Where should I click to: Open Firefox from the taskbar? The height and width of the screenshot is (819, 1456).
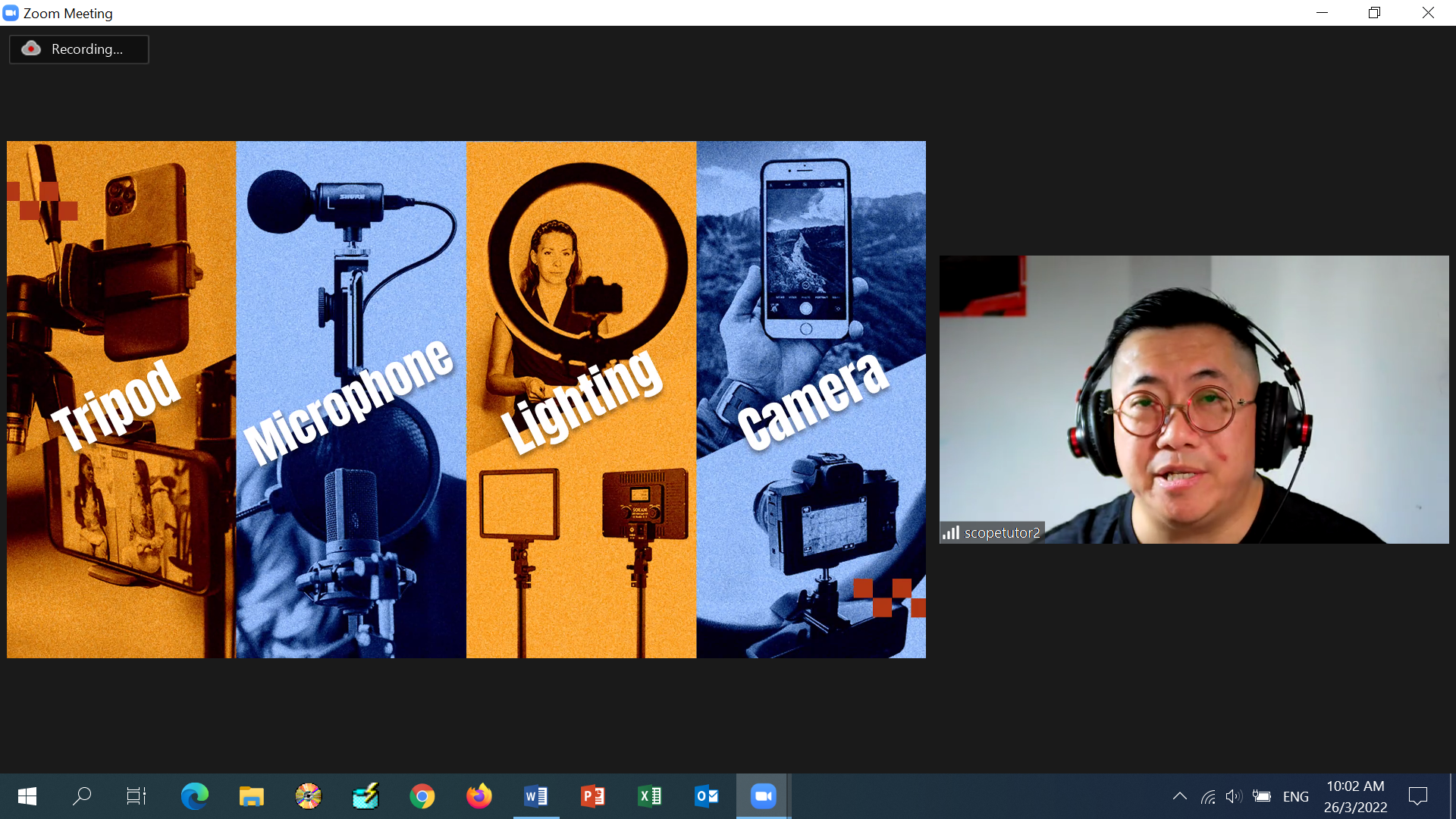tap(479, 796)
